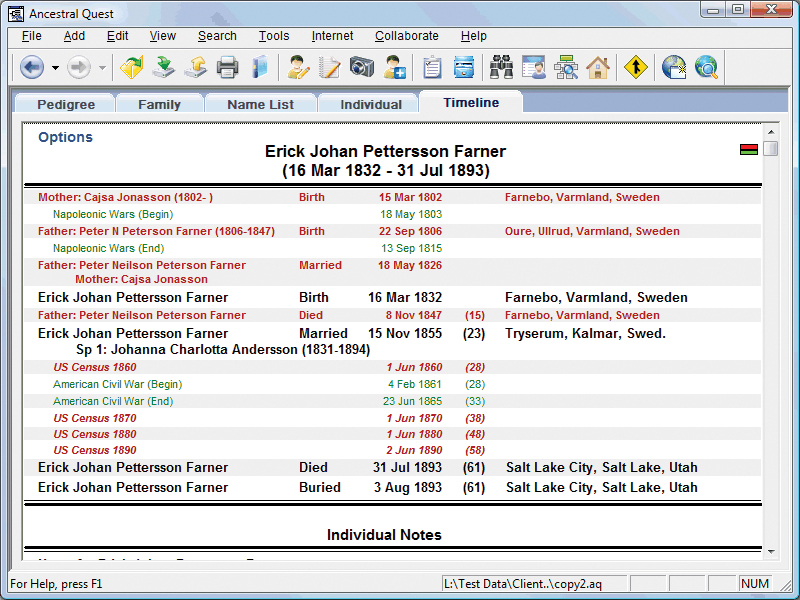
Task: Select the Print icon
Action: 228,67
